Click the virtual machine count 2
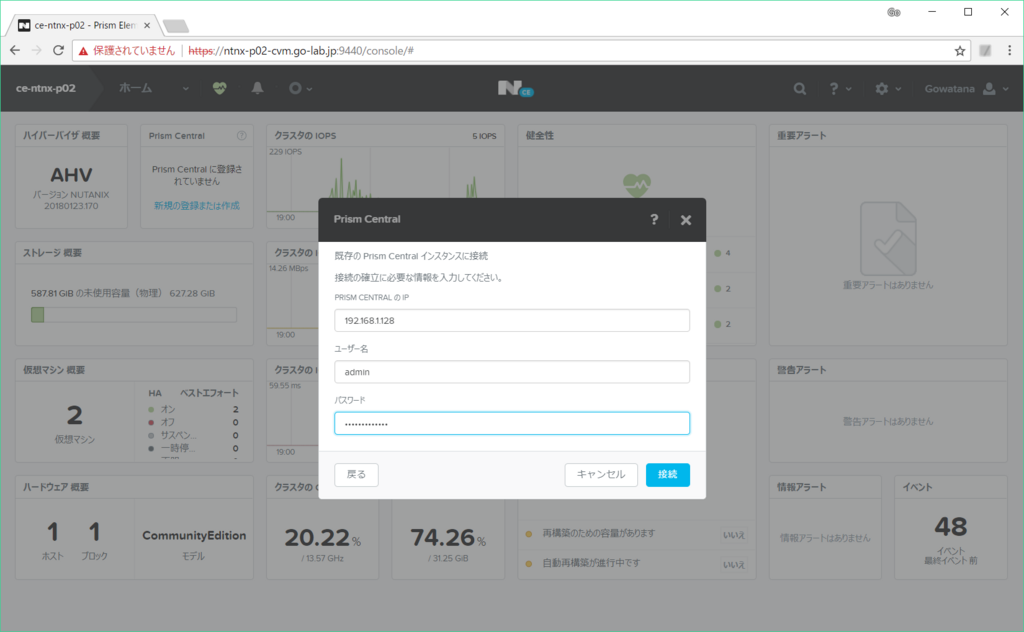 74,416
